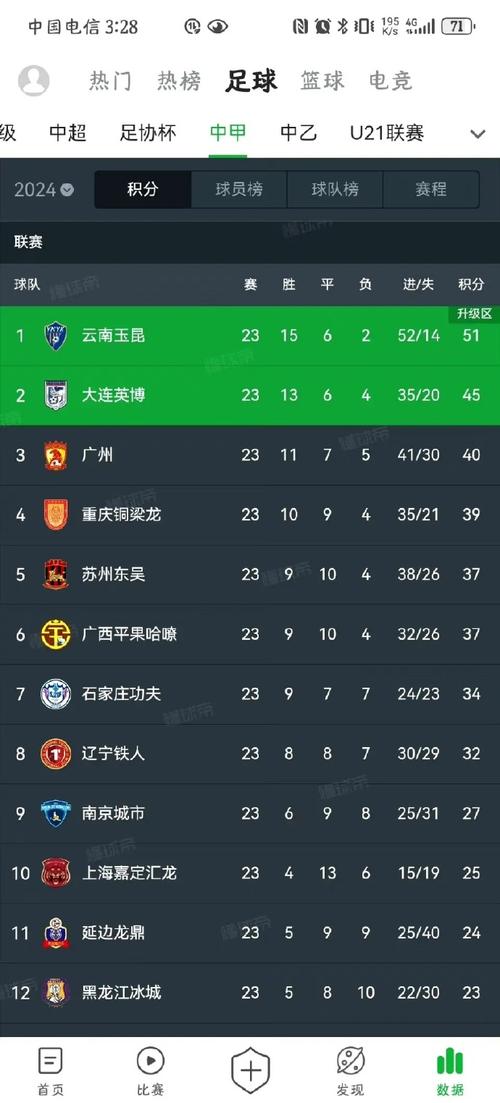Tap the 首页 home icon

click(x=50, y=1061)
